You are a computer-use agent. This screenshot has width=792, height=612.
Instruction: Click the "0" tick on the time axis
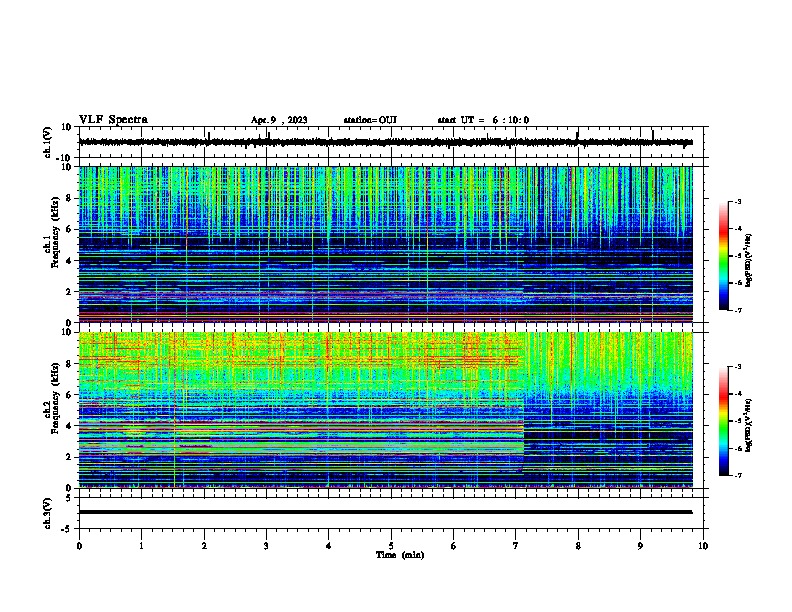pyautogui.click(x=79, y=546)
